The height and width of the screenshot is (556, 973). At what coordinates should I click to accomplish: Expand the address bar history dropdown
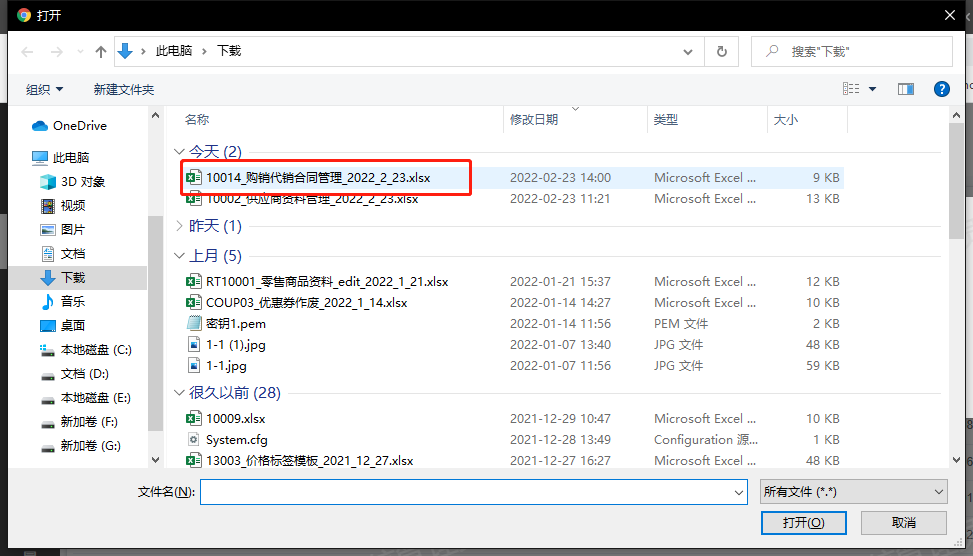click(688, 52)
